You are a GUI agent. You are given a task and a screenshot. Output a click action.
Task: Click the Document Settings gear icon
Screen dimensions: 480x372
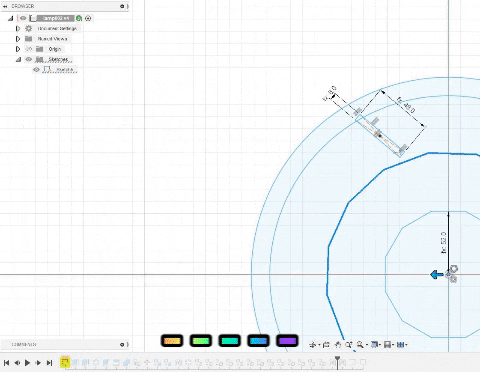pyautogui.click(x=29, y=29)
